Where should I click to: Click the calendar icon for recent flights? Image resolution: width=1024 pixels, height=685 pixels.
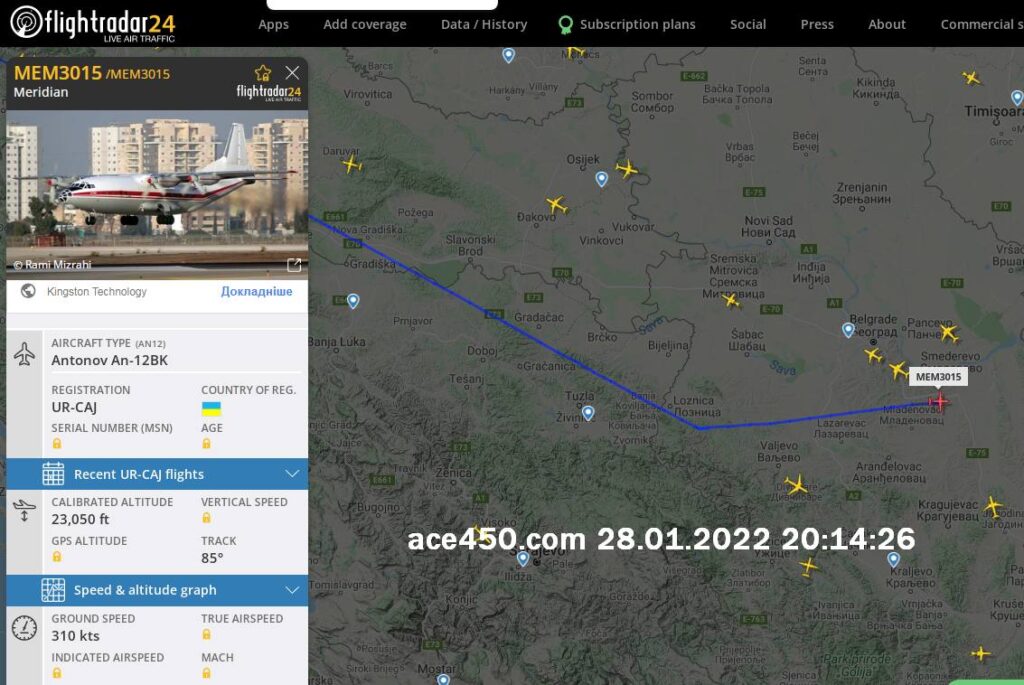[53, 474]
